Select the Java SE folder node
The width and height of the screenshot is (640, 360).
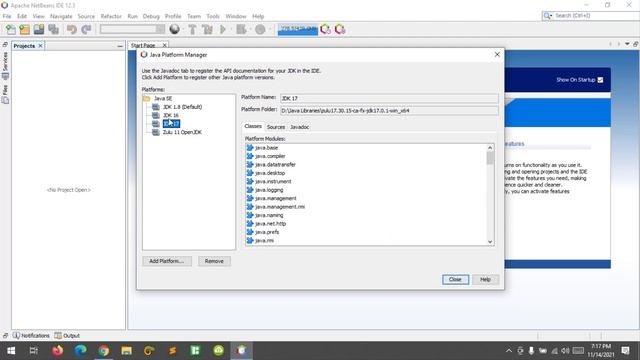tap(163, 98)
